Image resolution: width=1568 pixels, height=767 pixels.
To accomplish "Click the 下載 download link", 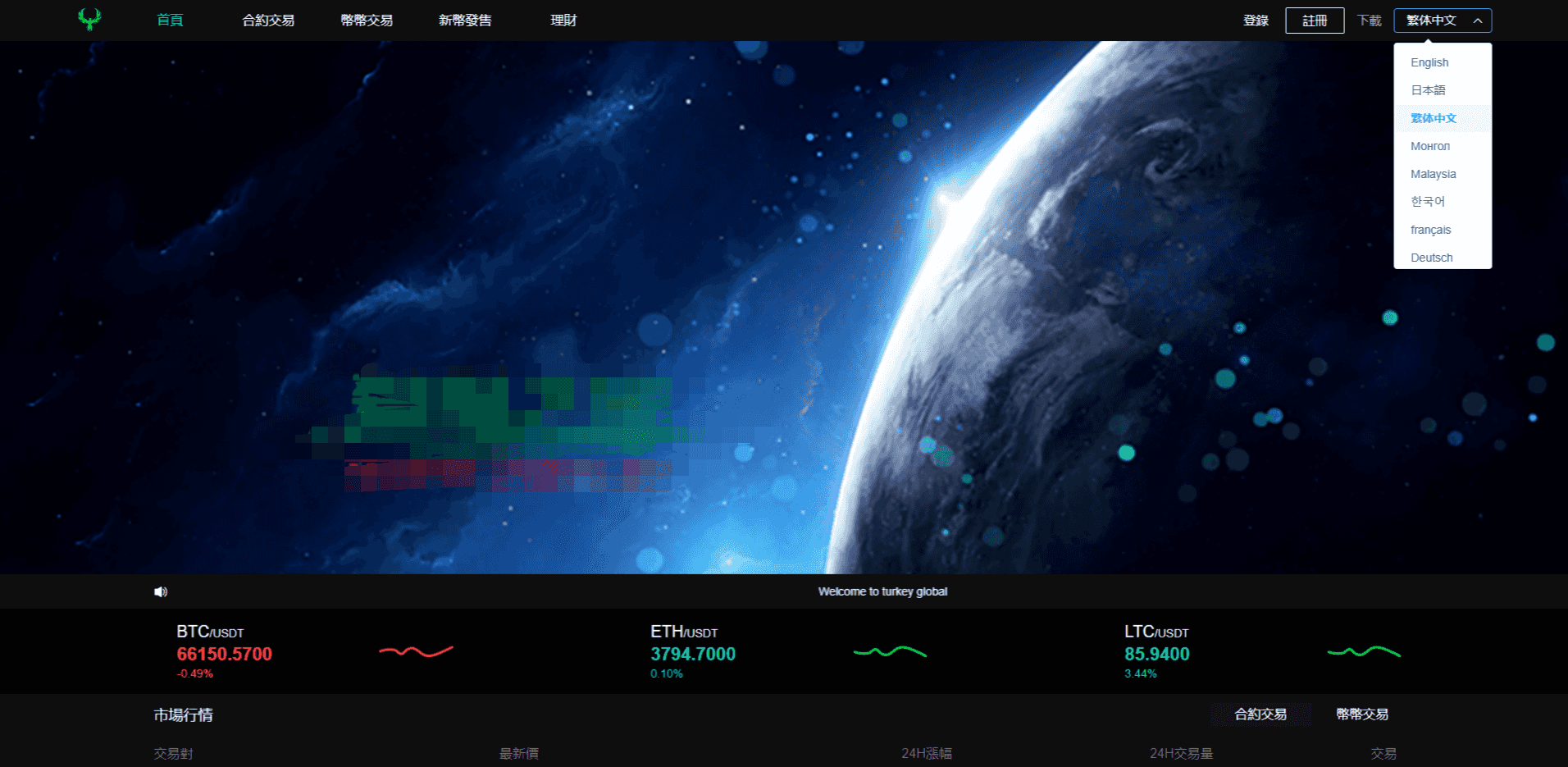I will 1369,21.
